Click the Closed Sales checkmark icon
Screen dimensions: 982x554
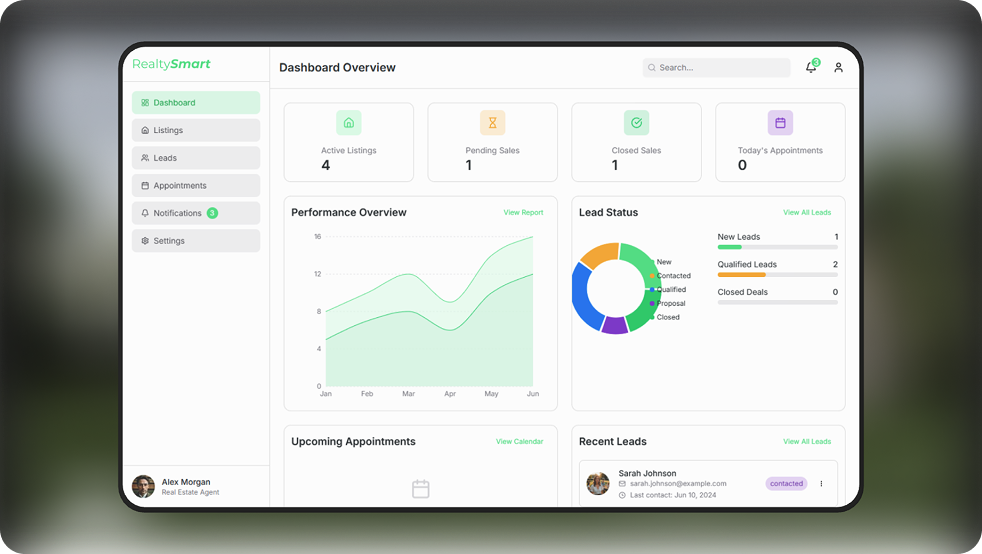(x=636, y=123)
